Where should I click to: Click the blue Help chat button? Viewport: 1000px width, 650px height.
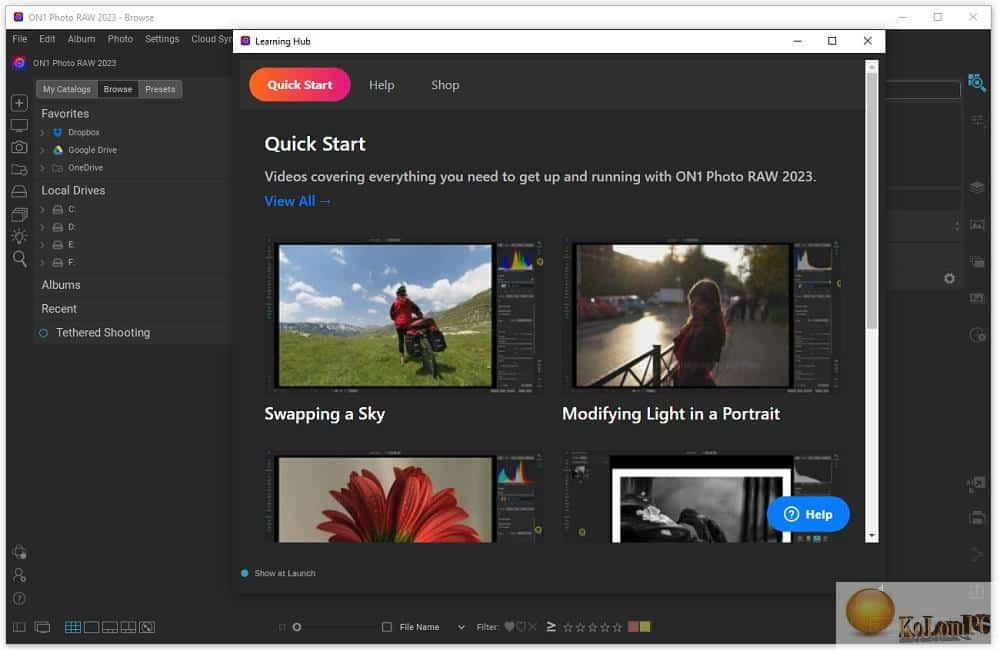click(808, 514)
